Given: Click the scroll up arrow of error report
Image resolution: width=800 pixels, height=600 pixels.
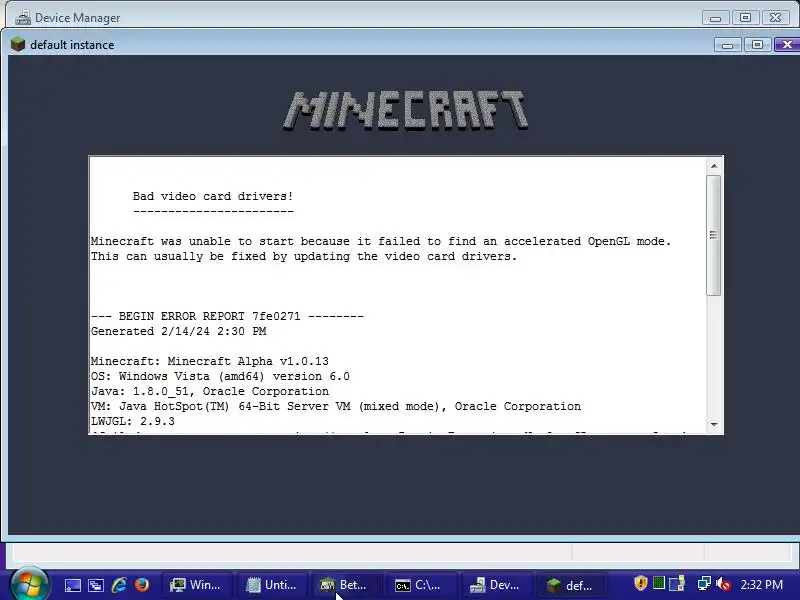Looking at the screenshot, I should point(714,166).
